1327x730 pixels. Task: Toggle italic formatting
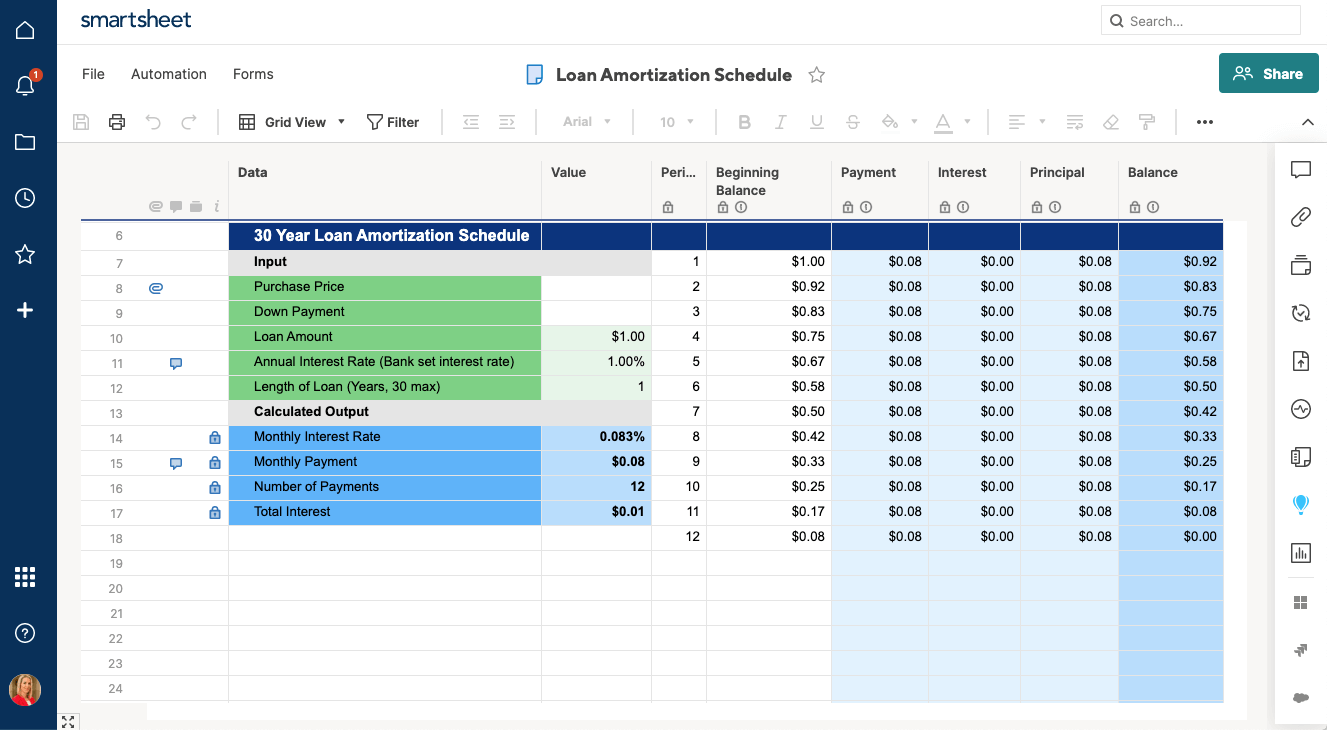point(781,122)
